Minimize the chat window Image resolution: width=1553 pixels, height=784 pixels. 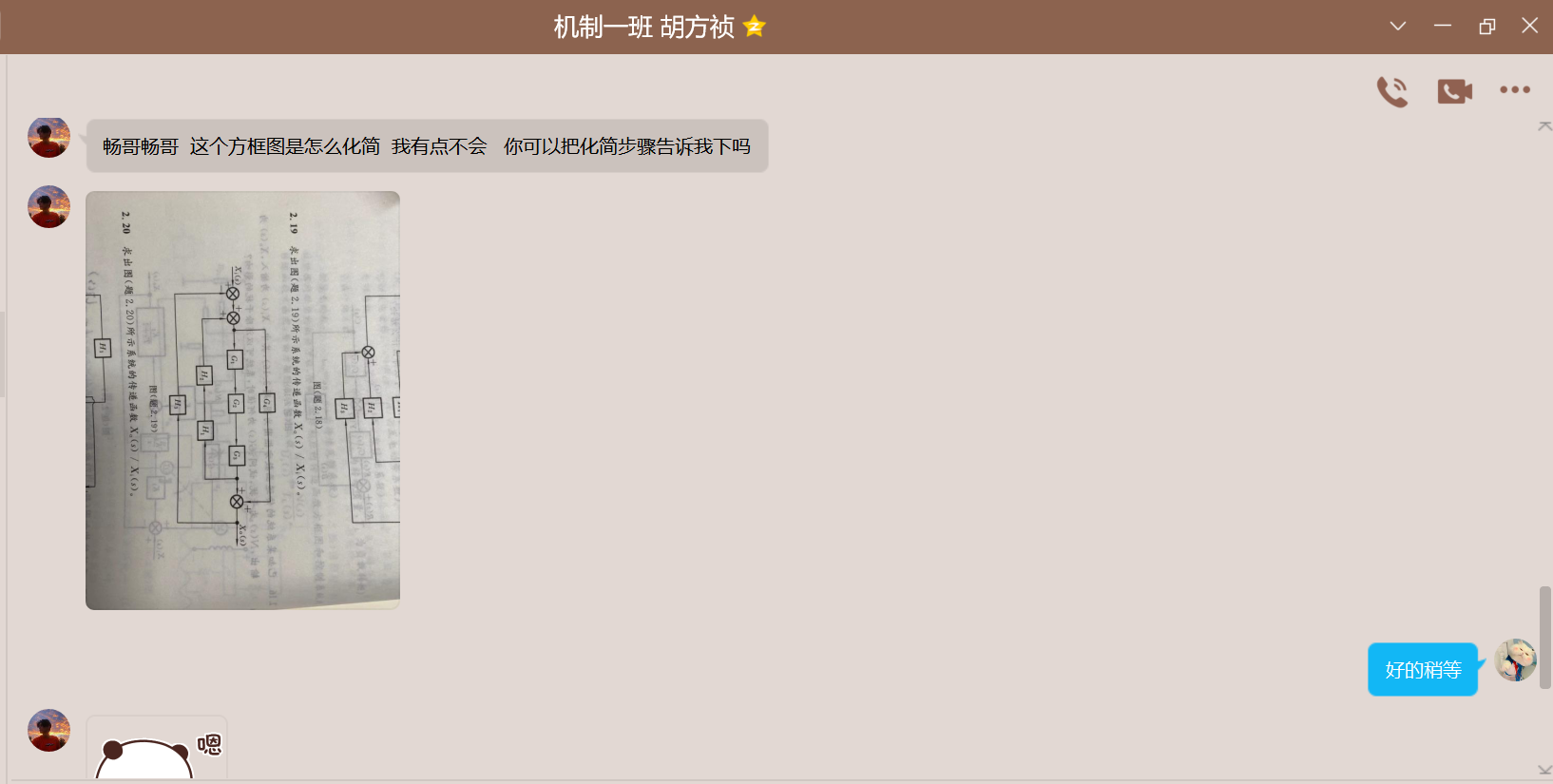1442,27
